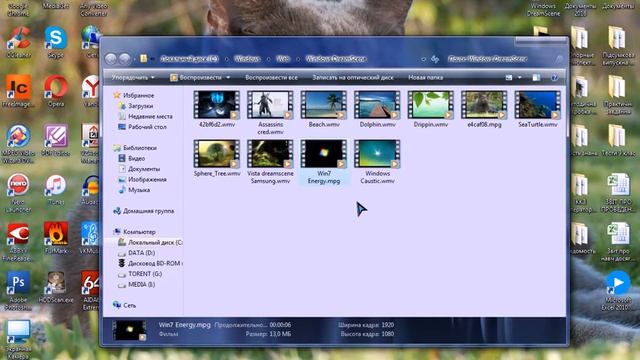Click the search Windows DreamScene field
This screenshot has height=360, width=640.
click(504, 59)
